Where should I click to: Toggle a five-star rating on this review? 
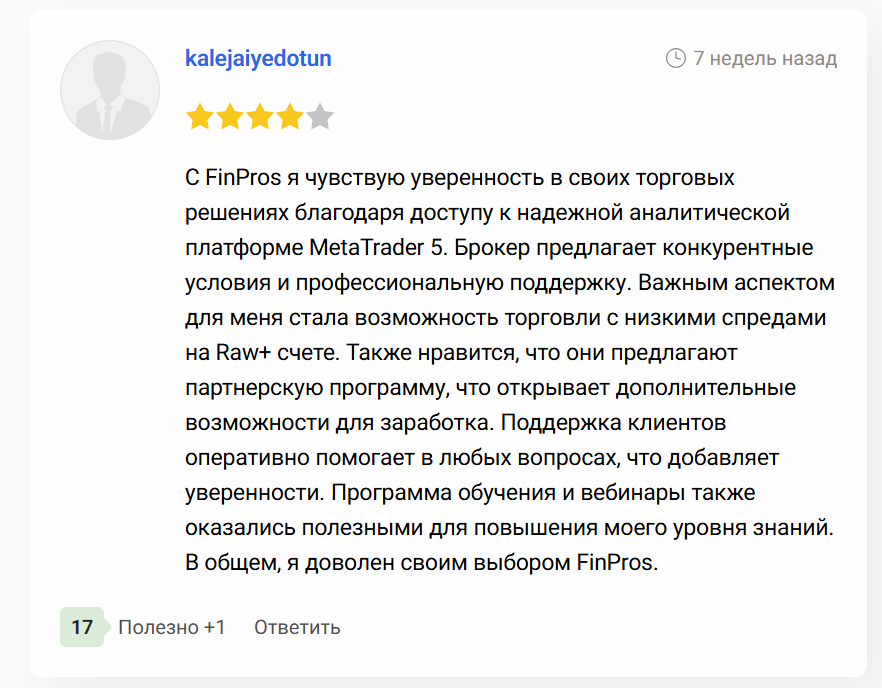point(321,116)
